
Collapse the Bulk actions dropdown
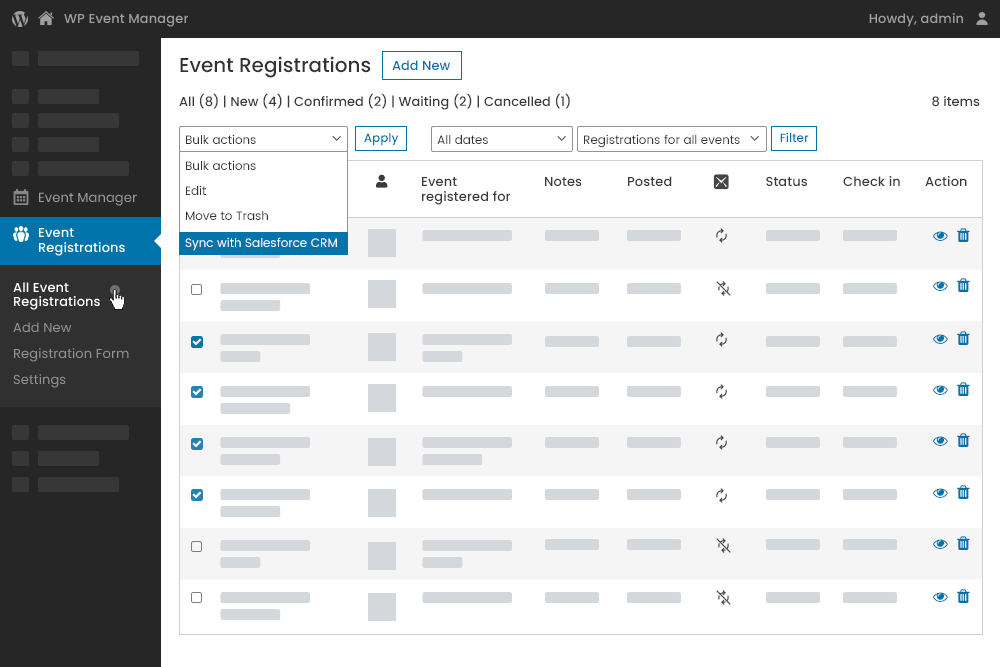pyautogui.click(x=262, y=138)
